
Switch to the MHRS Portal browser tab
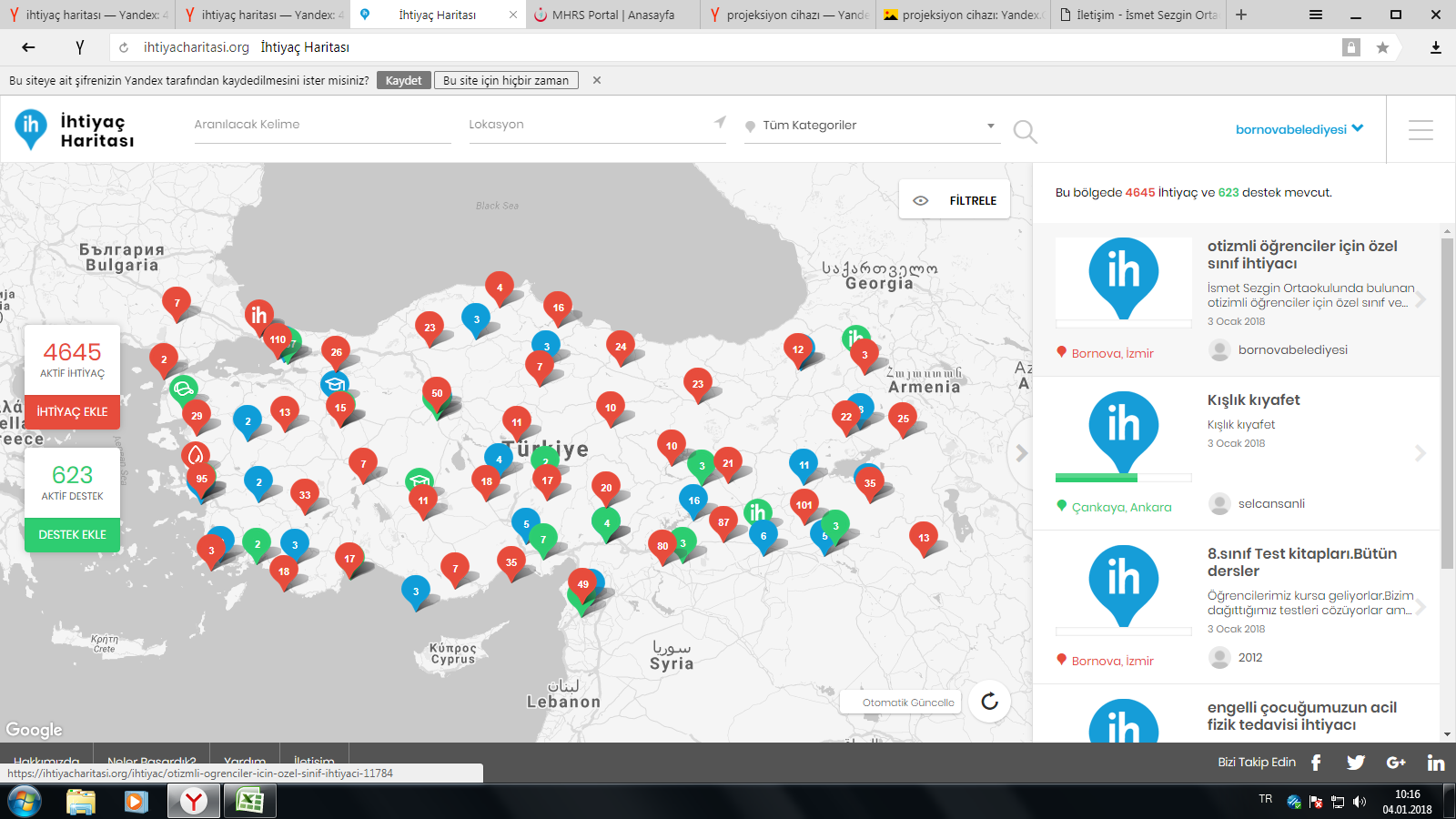click(612, 15)
